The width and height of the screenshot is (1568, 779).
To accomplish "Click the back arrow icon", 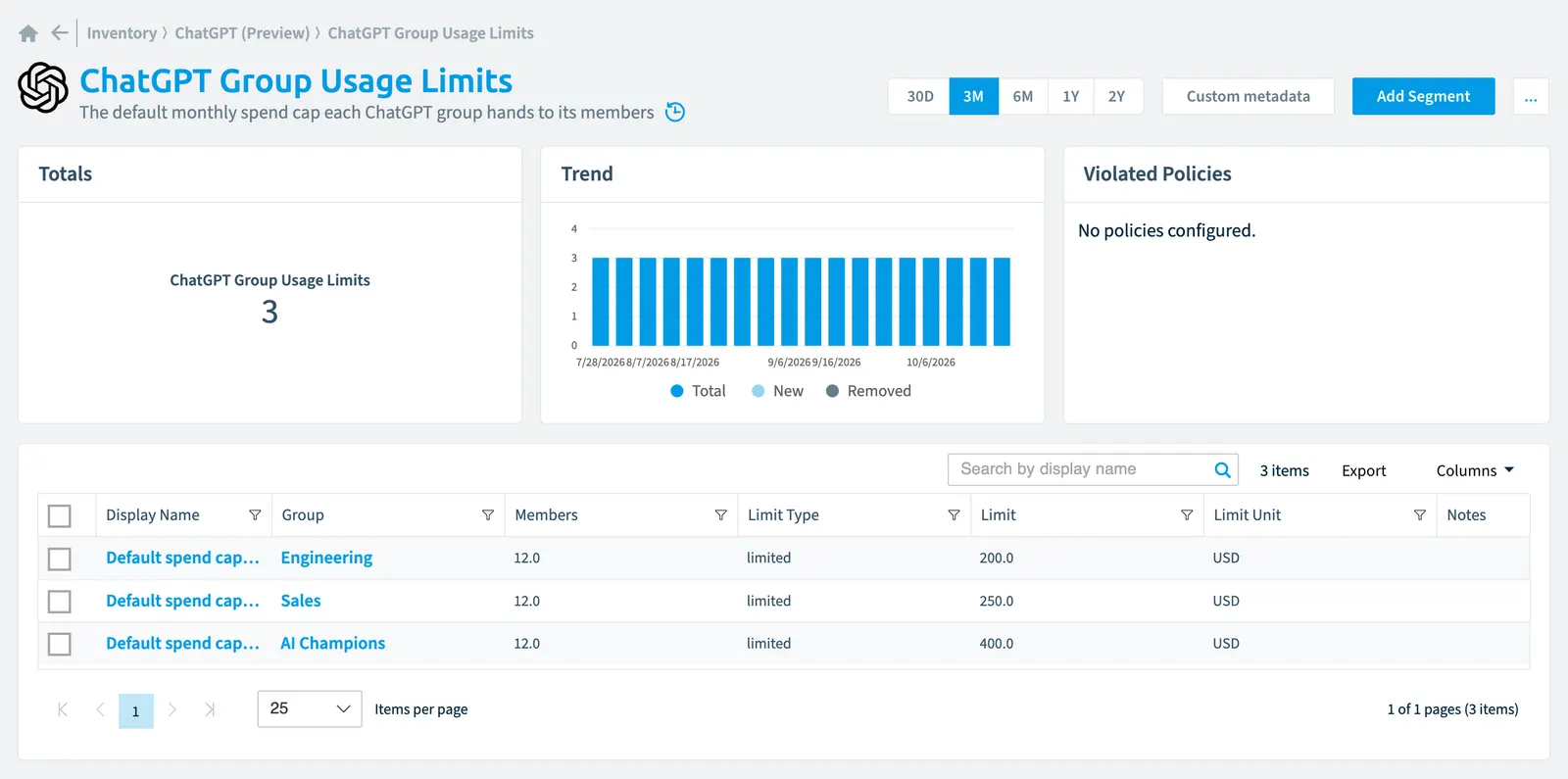I will click(x=59, y=32).
